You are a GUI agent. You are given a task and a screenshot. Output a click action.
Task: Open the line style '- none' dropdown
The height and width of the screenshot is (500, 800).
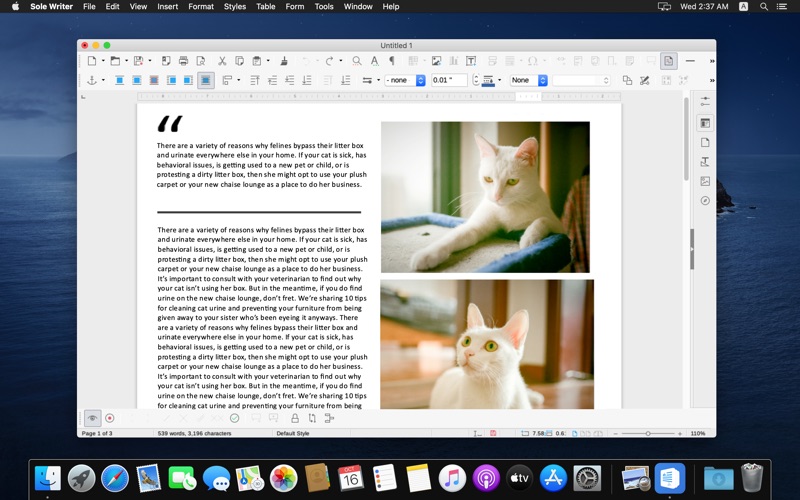(x=406, y=80)
